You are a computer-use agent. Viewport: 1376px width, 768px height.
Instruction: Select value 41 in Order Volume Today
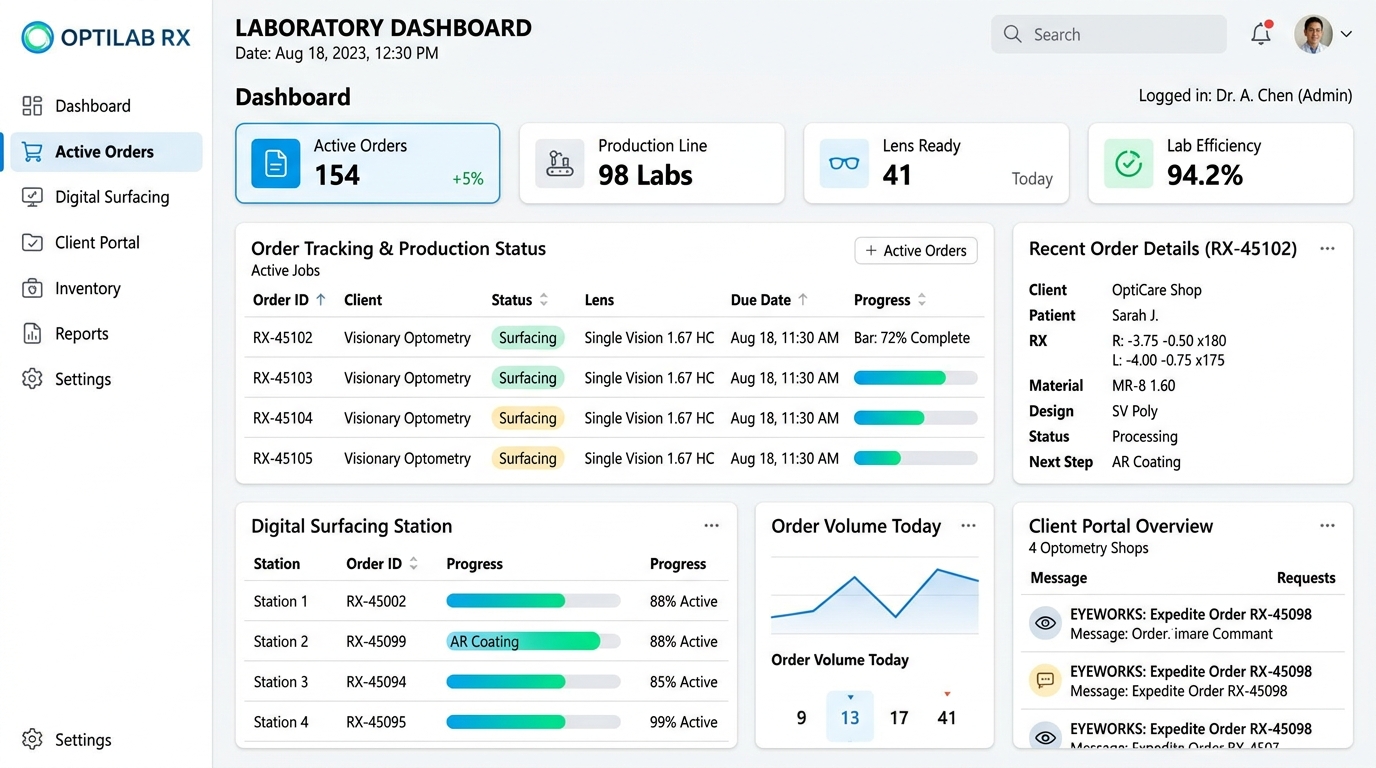click(947, 717)
